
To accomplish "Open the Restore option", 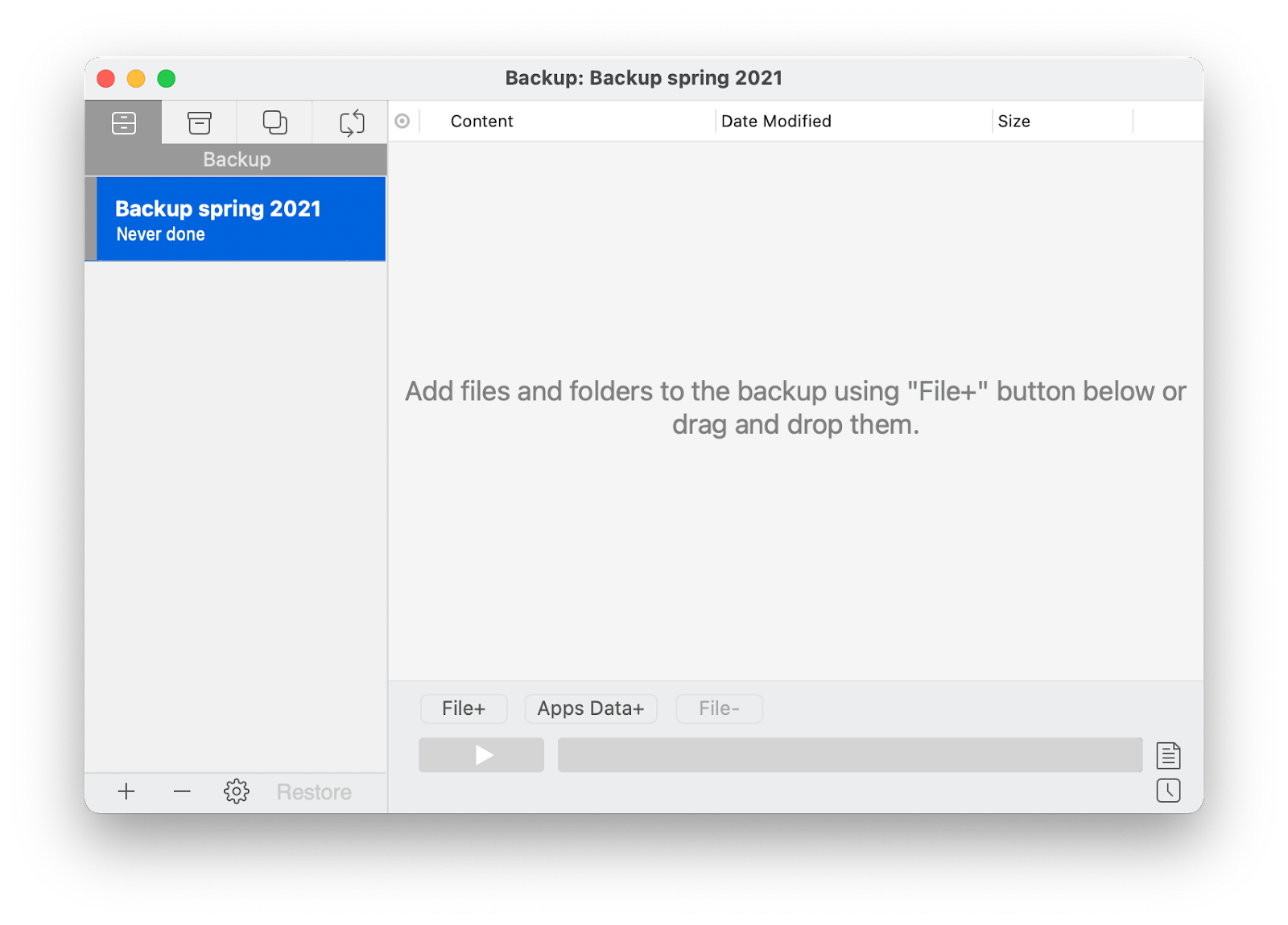I will tap(314, 791).
